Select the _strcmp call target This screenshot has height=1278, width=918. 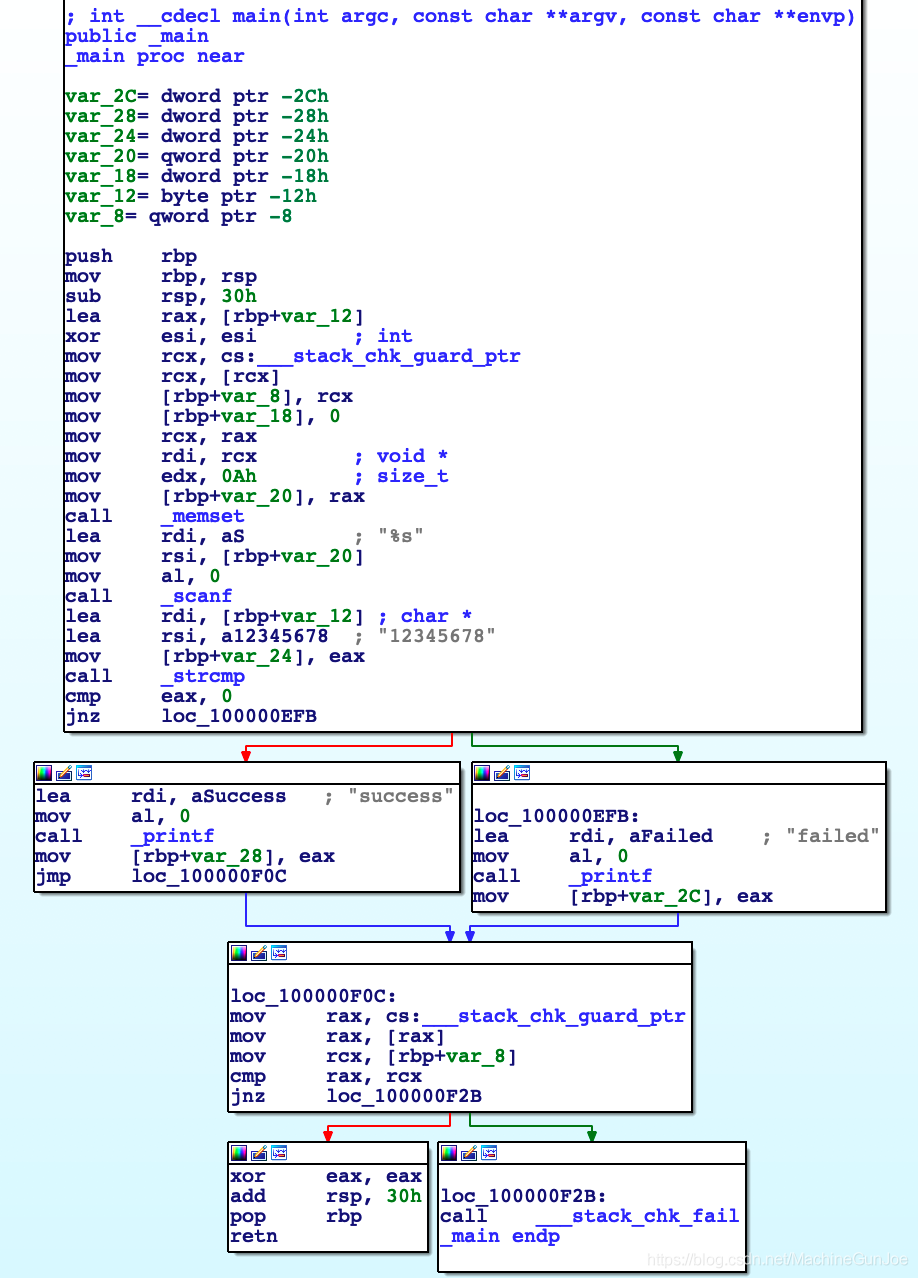(x=202, y=676)
